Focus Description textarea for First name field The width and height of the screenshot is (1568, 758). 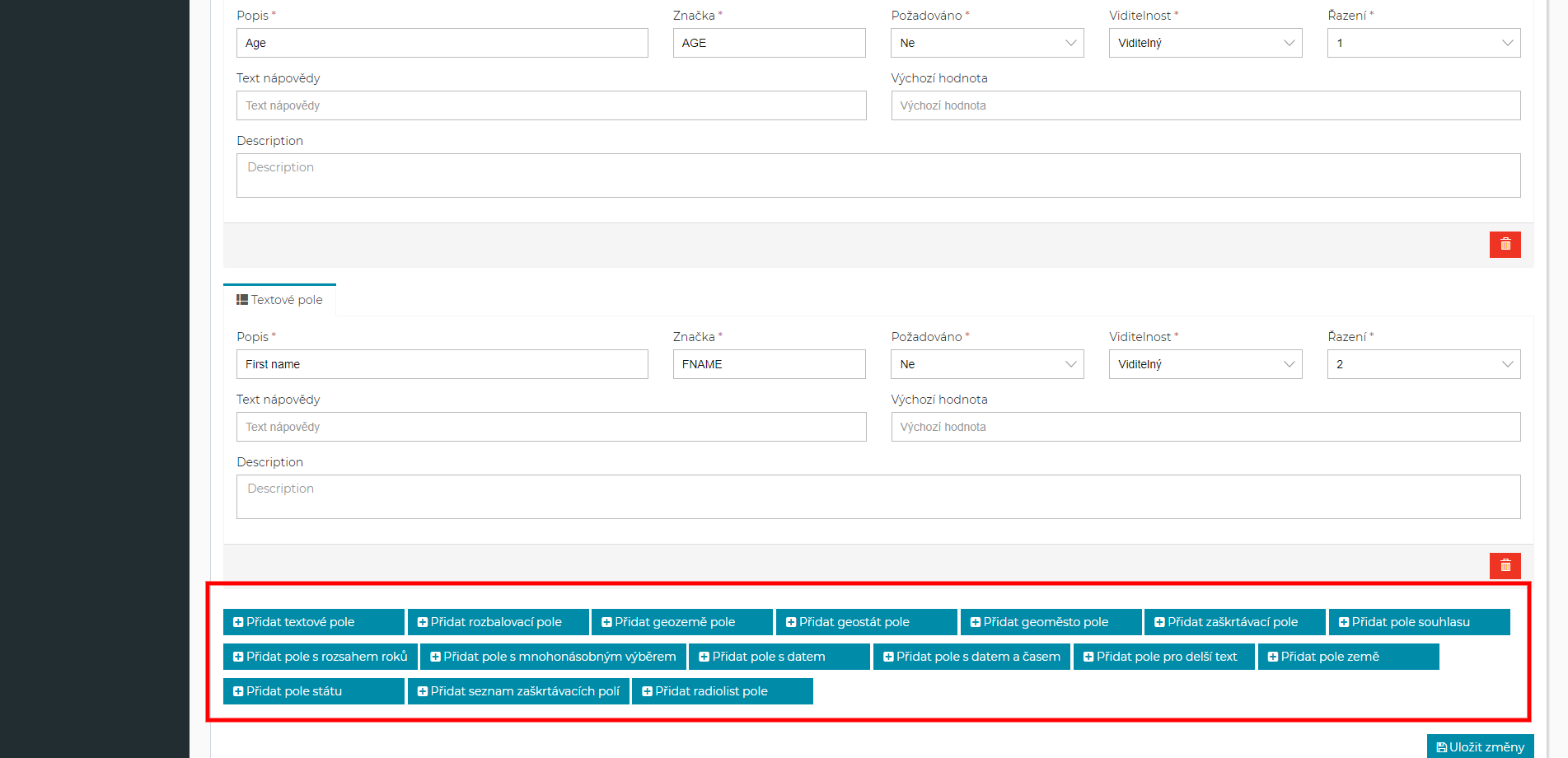click(x=878, y=497)
